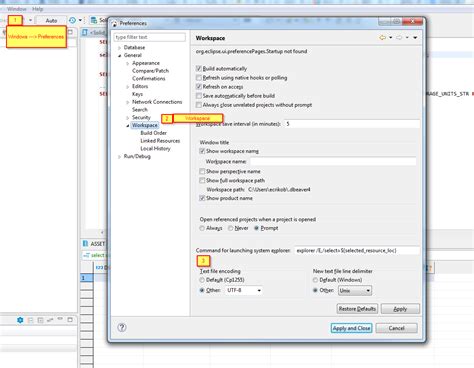Click the Auto commit mode button in toolbar

click(51, 20)
